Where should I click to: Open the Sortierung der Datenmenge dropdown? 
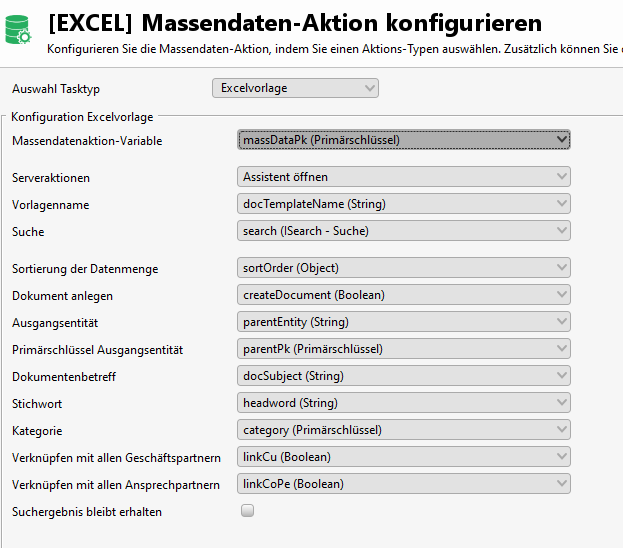(404, 268)
